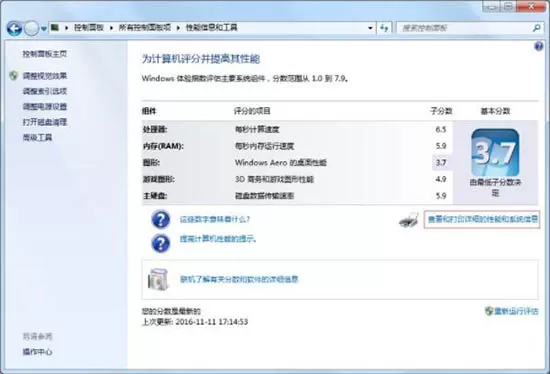Click question icon beside 这些数字意味着什么

161,220
